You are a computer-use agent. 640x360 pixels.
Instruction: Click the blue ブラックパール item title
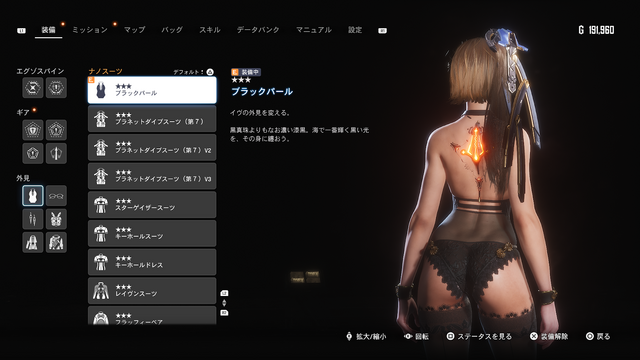pos(262,91)
